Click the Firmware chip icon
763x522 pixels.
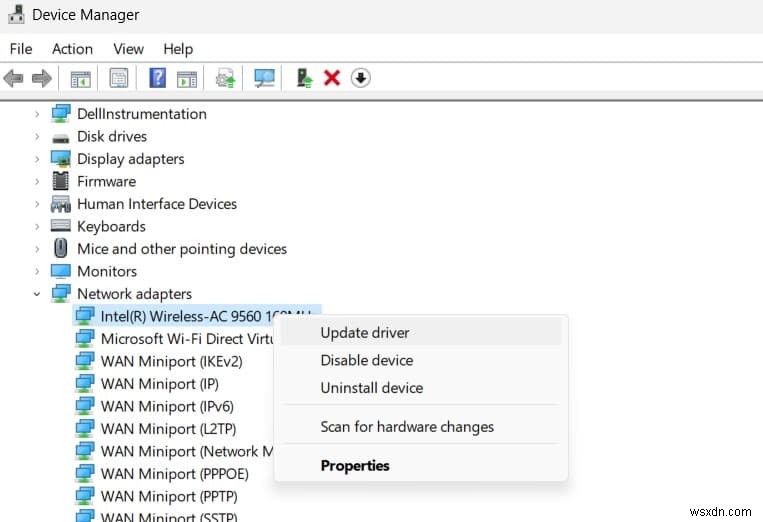pyautogui.click(x=61, y=181)
